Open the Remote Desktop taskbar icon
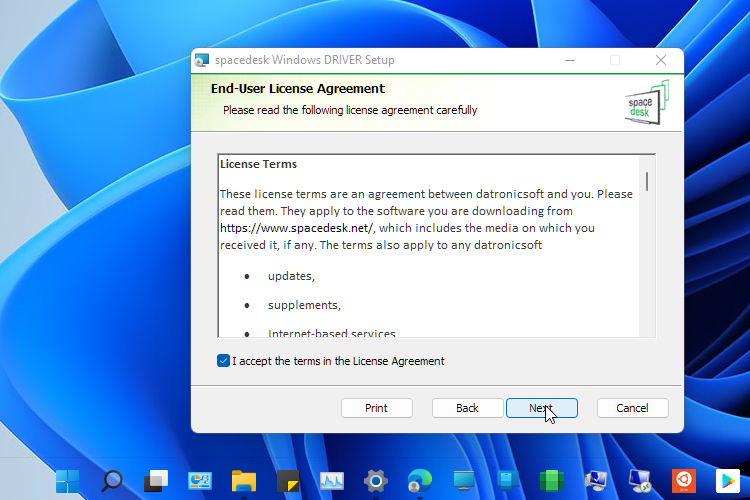 point(640,481)
